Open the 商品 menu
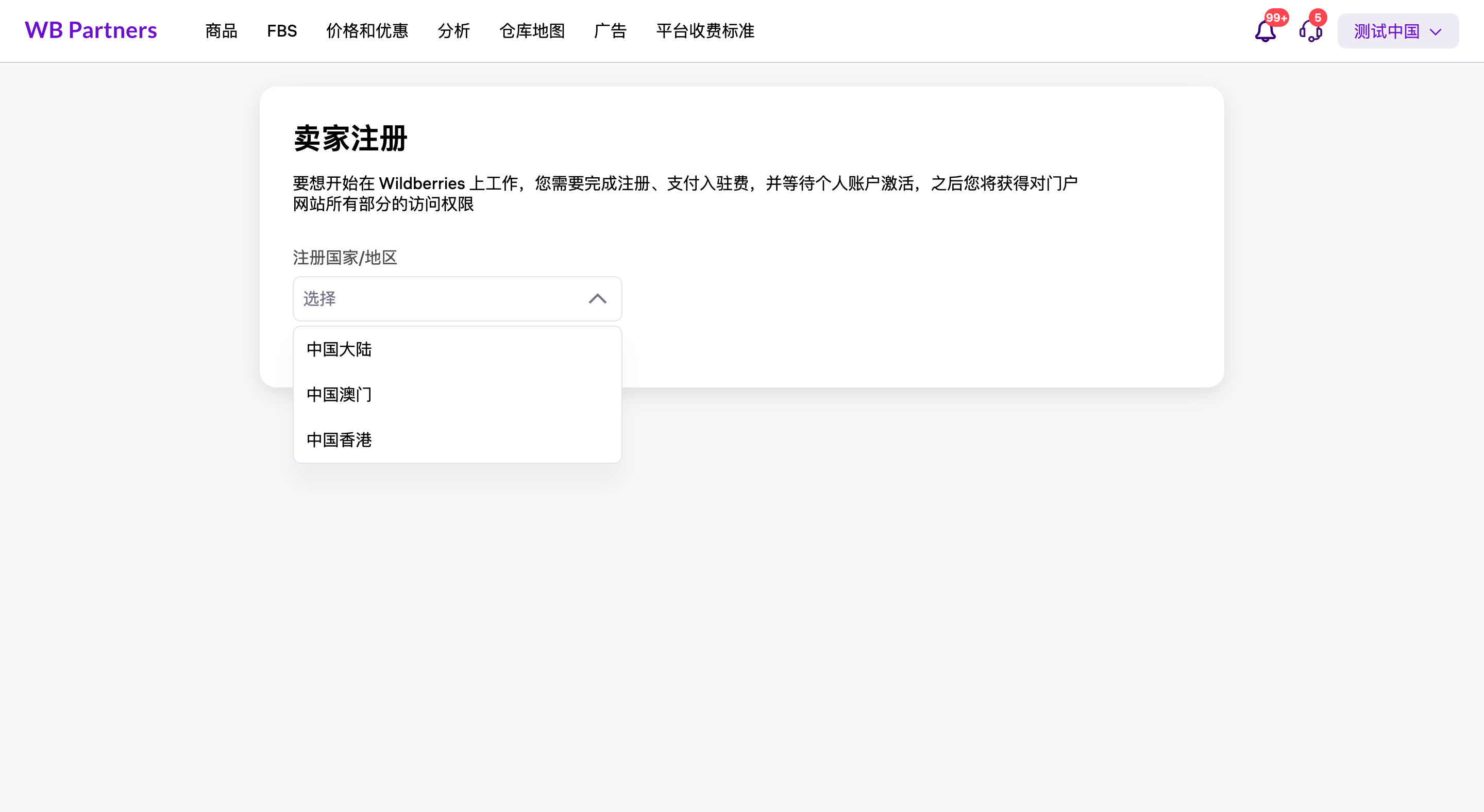Screen dimensions: 1484x812 221,31
